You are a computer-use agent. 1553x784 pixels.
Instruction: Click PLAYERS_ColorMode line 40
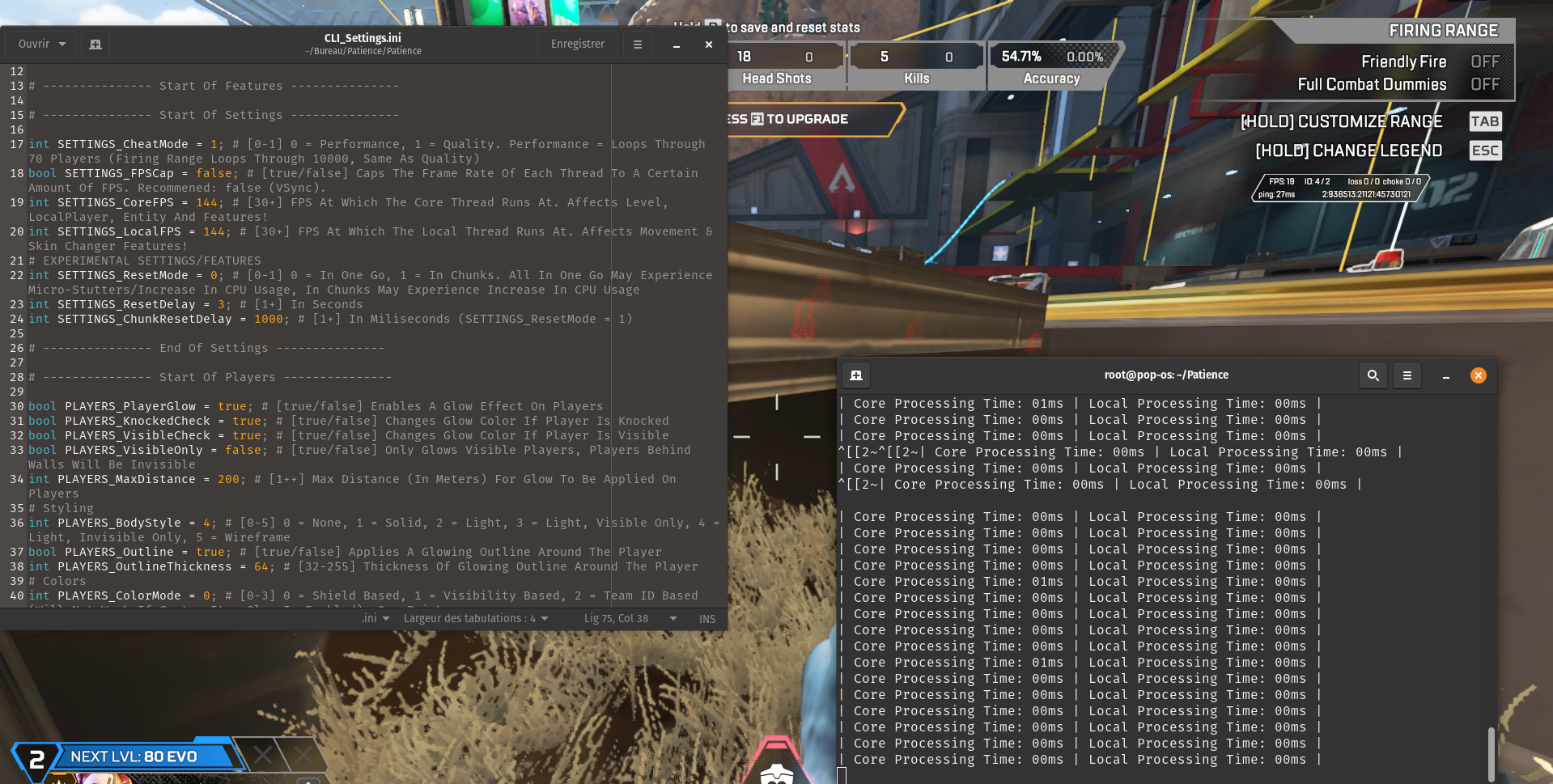363,595
